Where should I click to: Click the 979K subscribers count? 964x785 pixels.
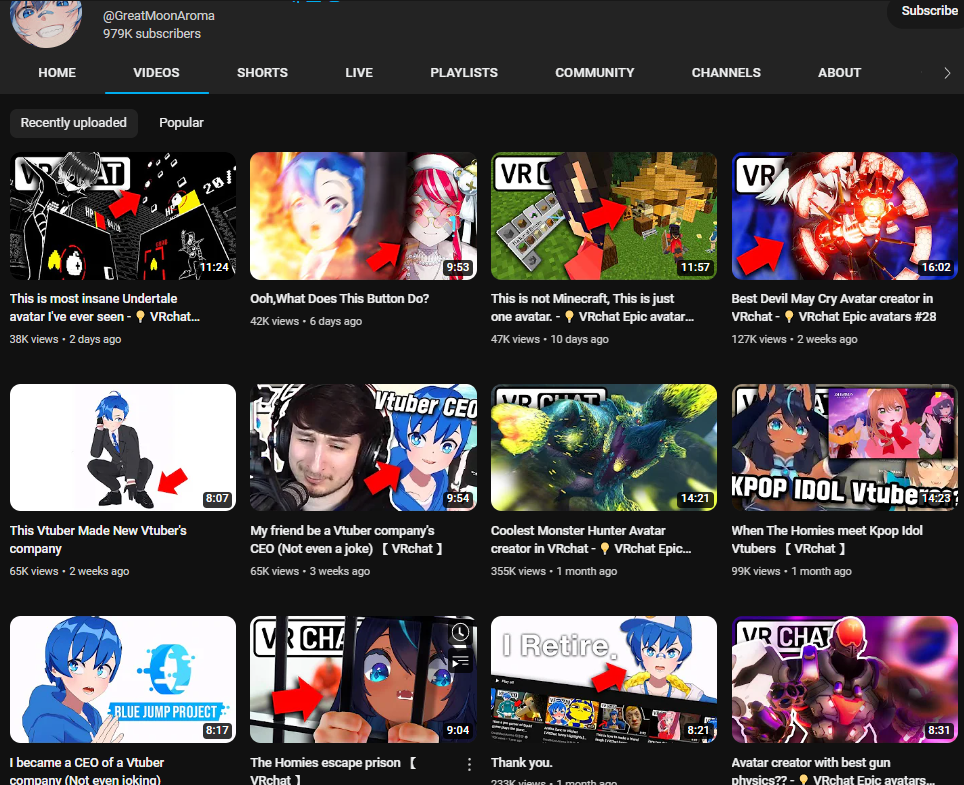pos(152,34)
